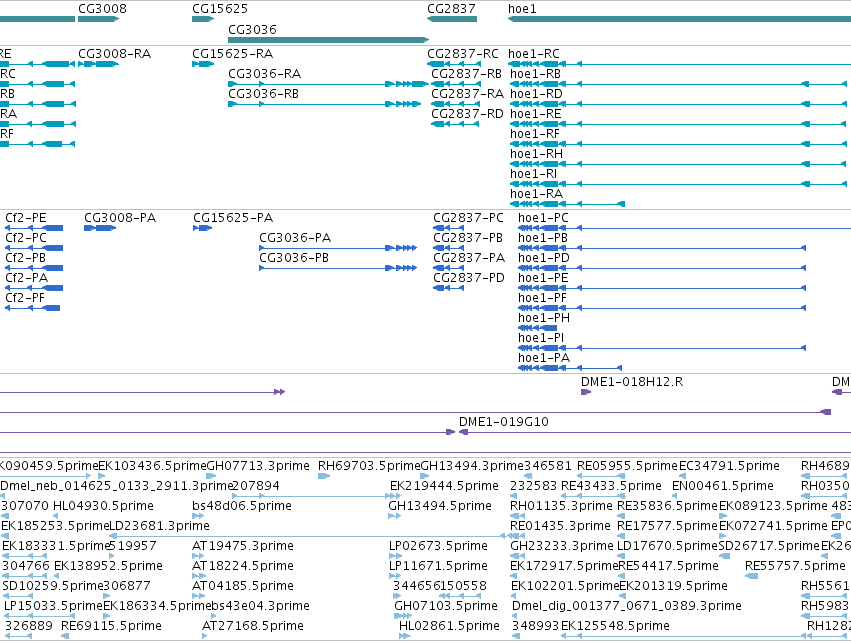Screen dimensions: 851x641
Task: Select EST GH13494.5prime
Action: click(440, 506)
